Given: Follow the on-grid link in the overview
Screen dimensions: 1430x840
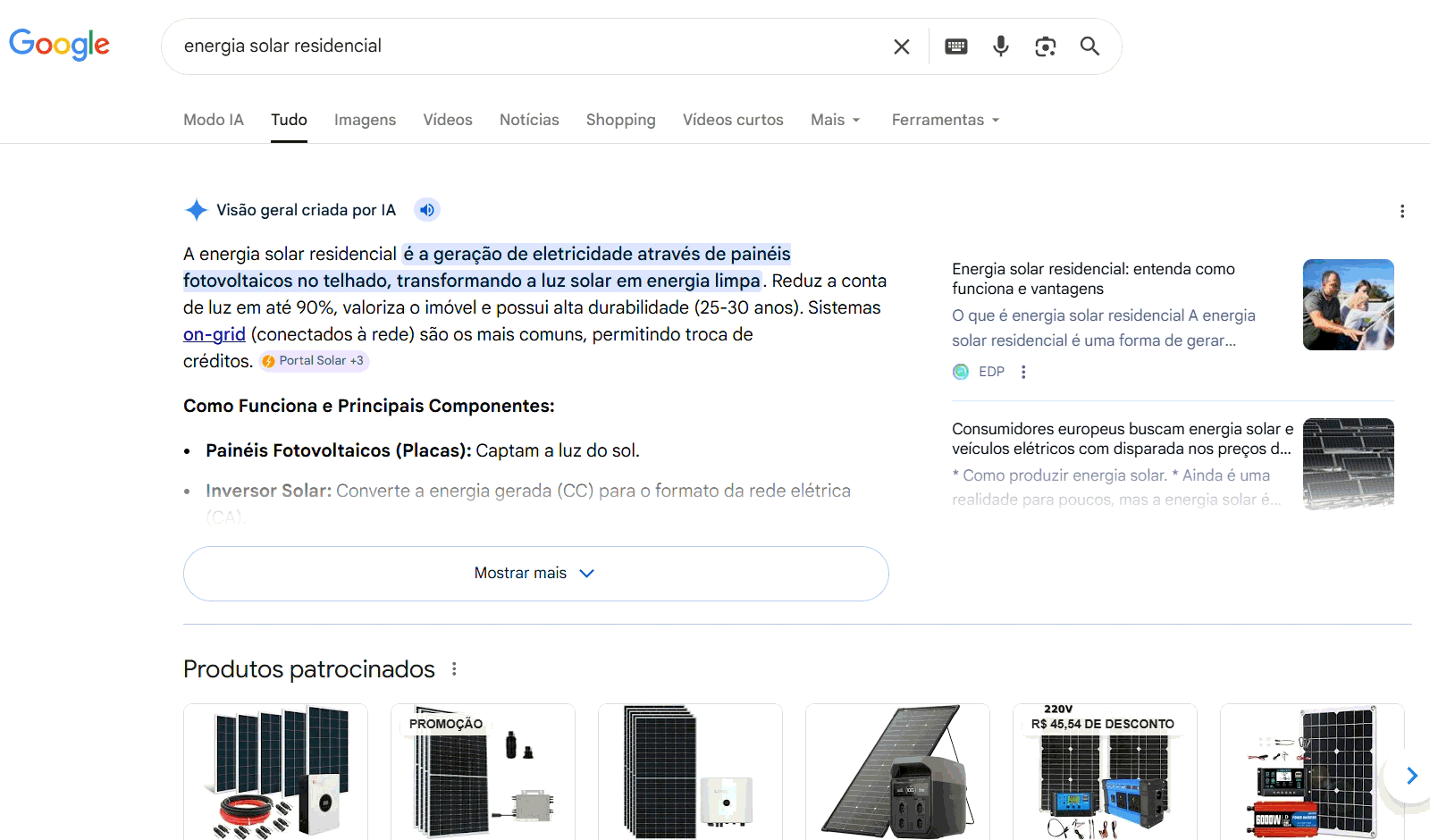Looking at the screenshot, I should (x=214, y=333).
